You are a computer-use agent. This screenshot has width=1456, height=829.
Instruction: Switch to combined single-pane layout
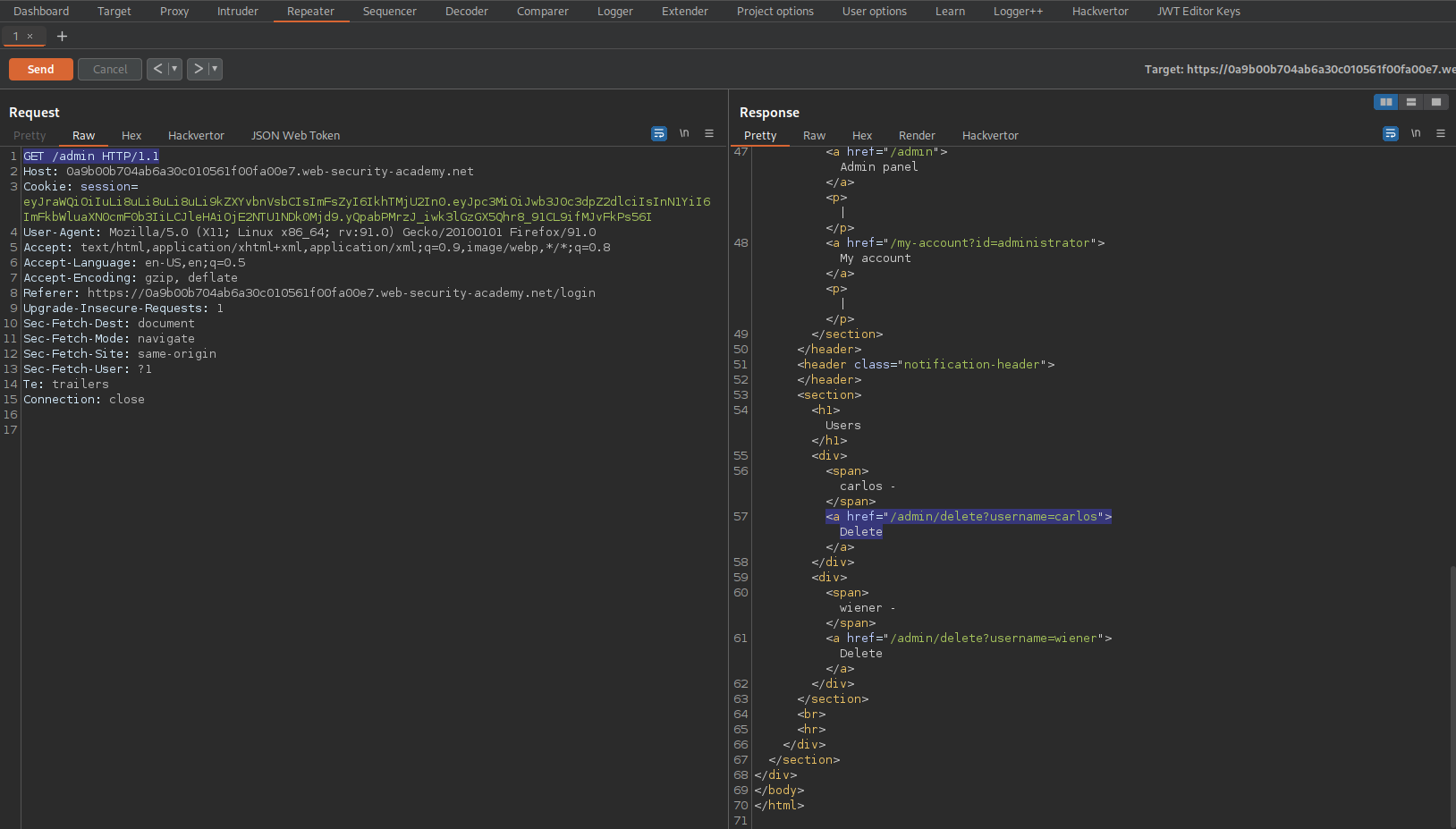coord(1436,102)
